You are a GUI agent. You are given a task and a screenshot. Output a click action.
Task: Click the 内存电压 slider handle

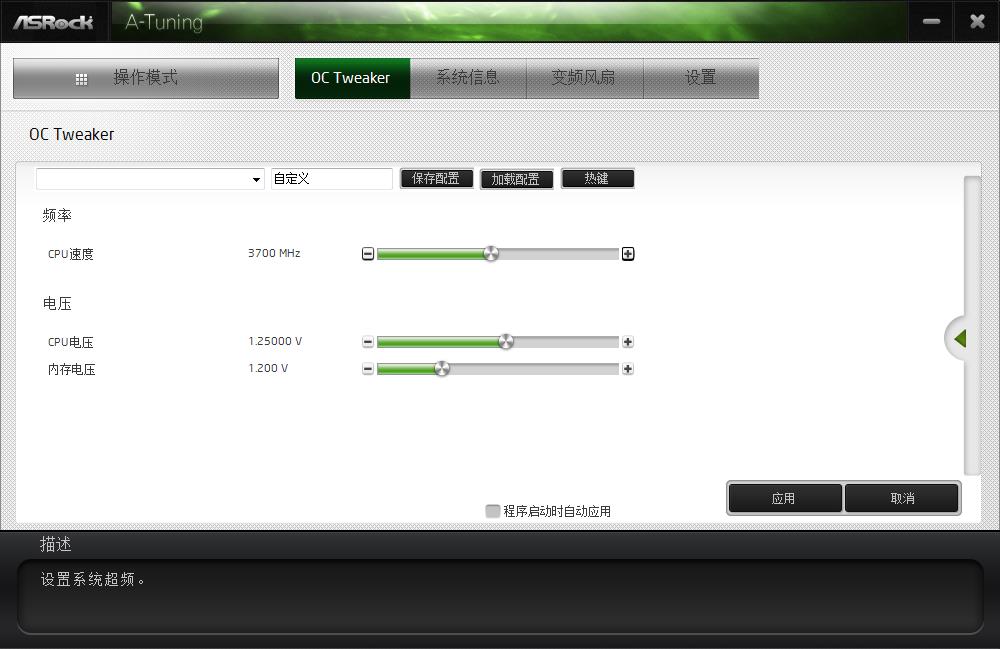[442, 368]
